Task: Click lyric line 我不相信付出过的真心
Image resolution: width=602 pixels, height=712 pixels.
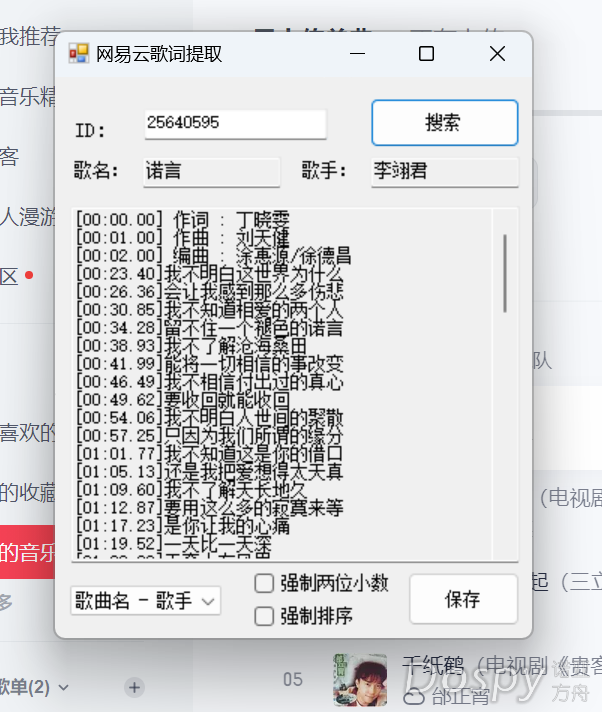Action: click(x=209, y=381)
